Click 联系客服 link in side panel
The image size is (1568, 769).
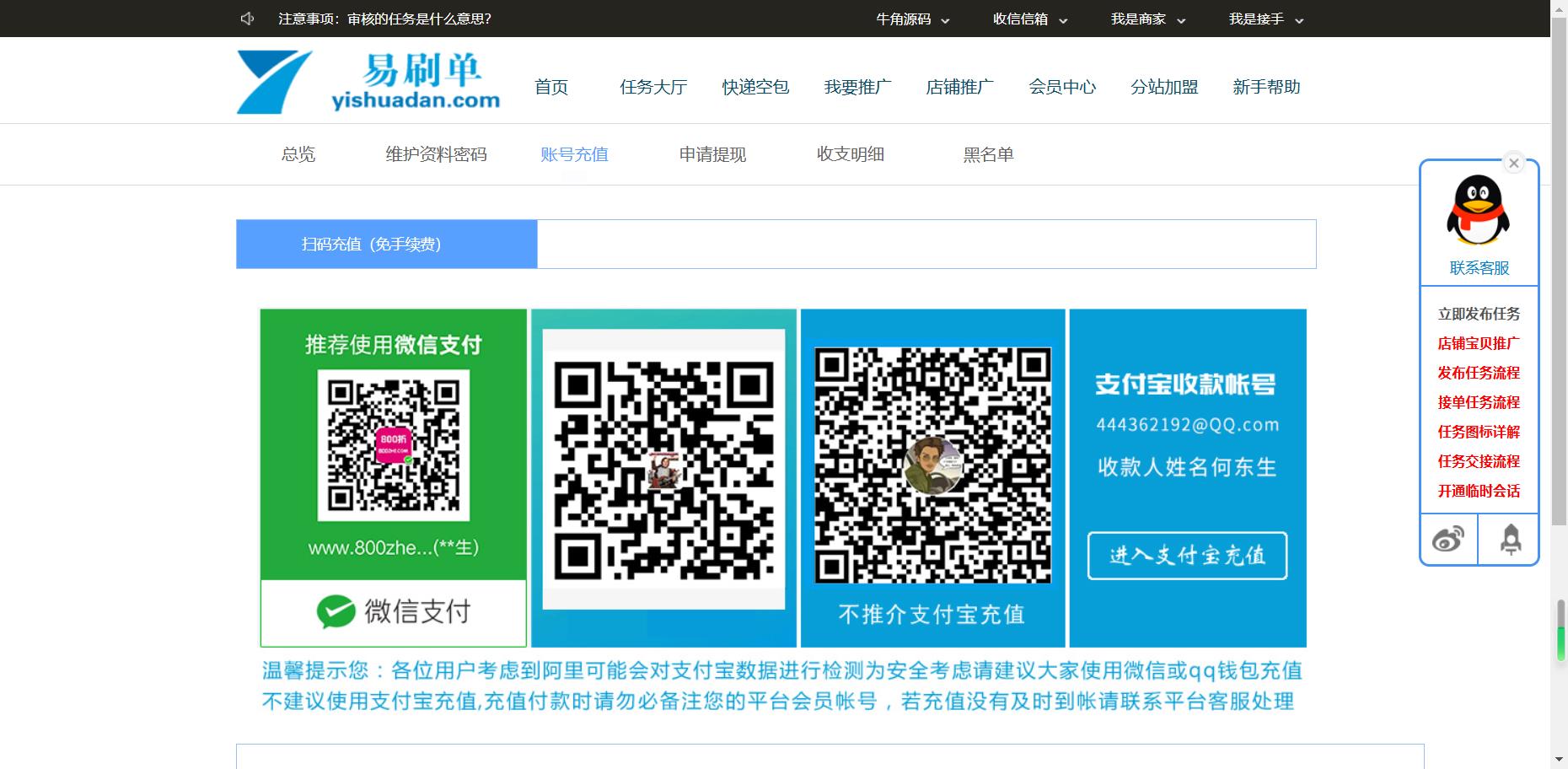click(1479, 268)
